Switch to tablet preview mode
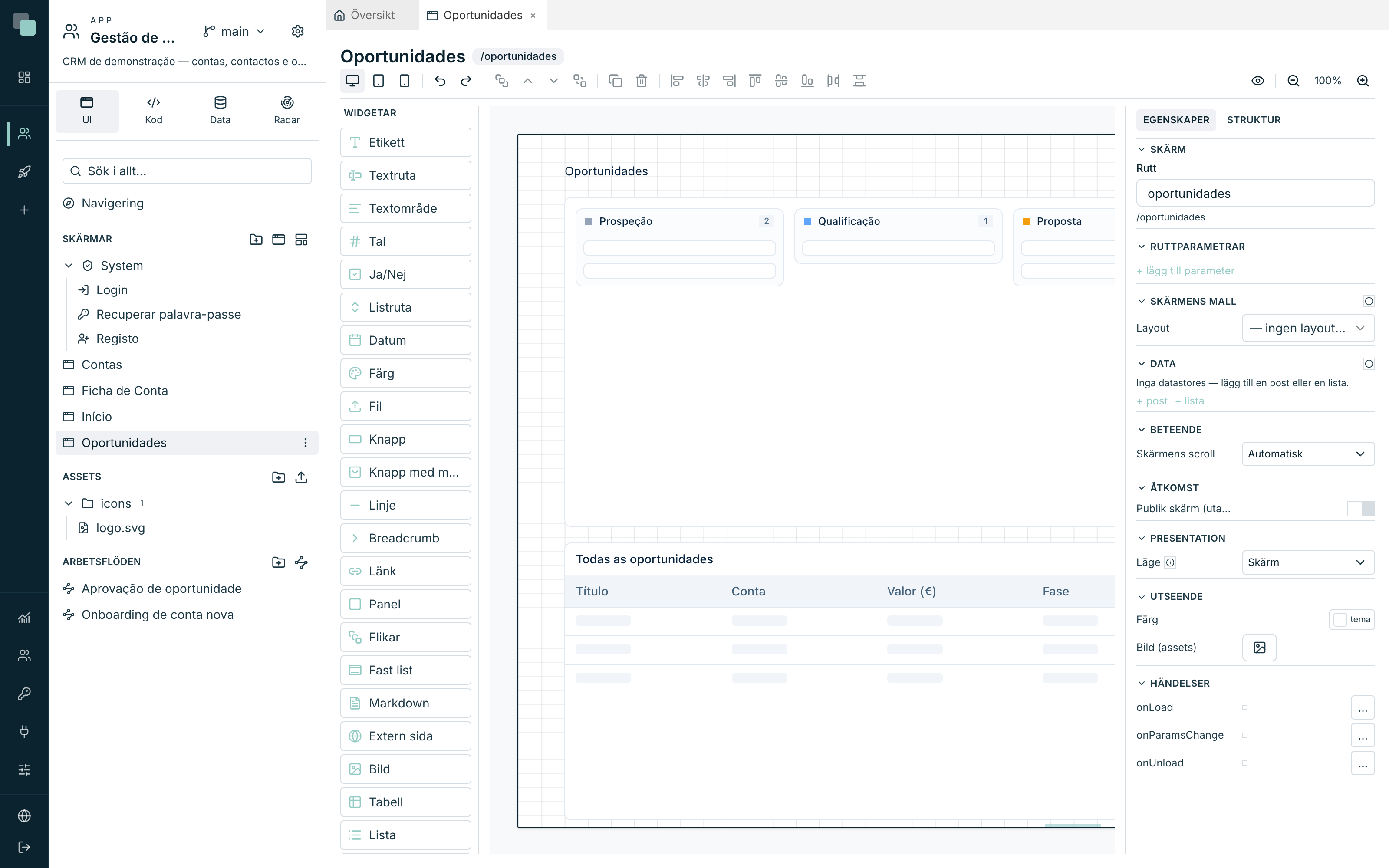 (379, 81)
